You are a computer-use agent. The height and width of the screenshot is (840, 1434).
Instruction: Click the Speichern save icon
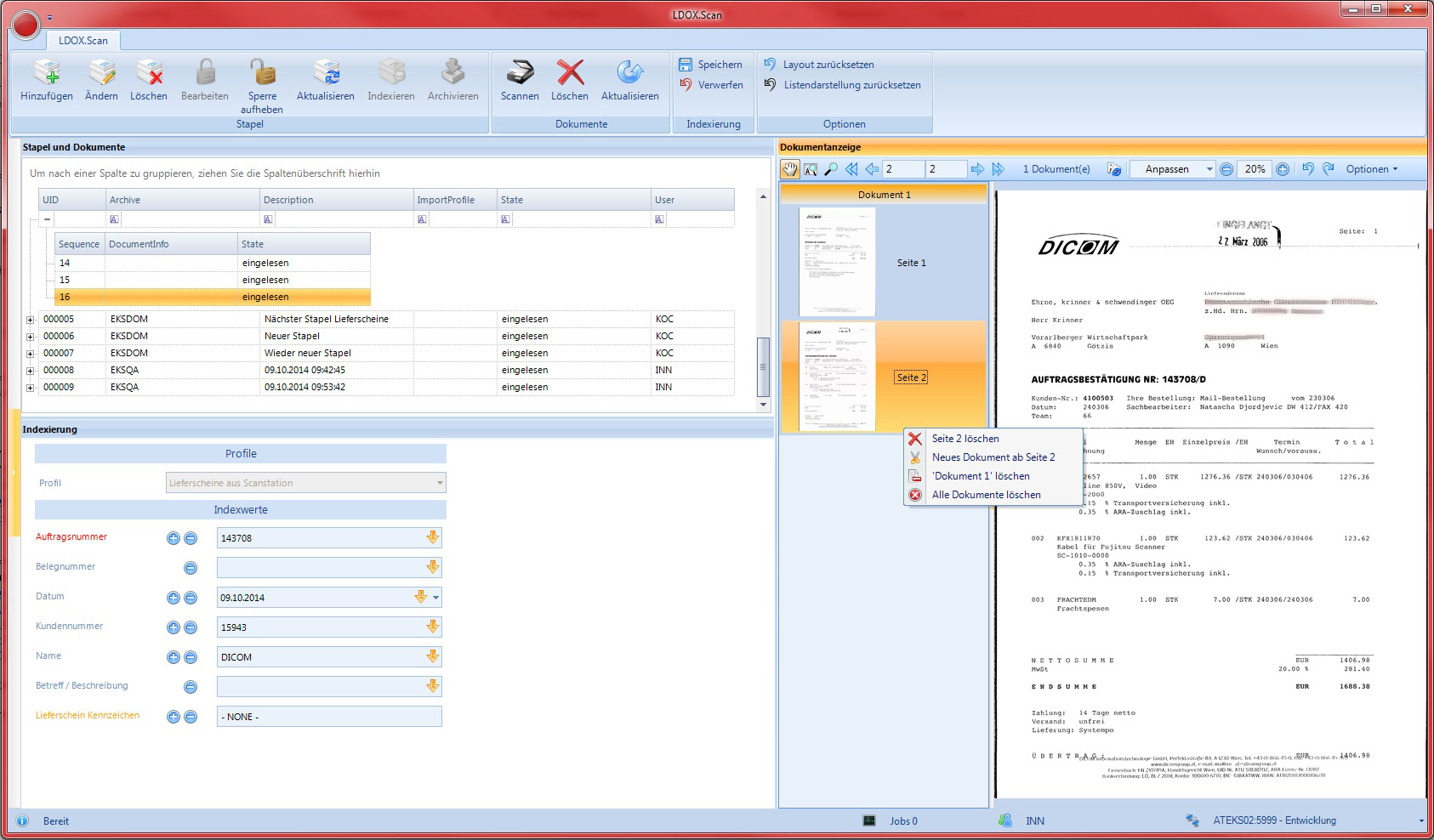coord(686,65)
